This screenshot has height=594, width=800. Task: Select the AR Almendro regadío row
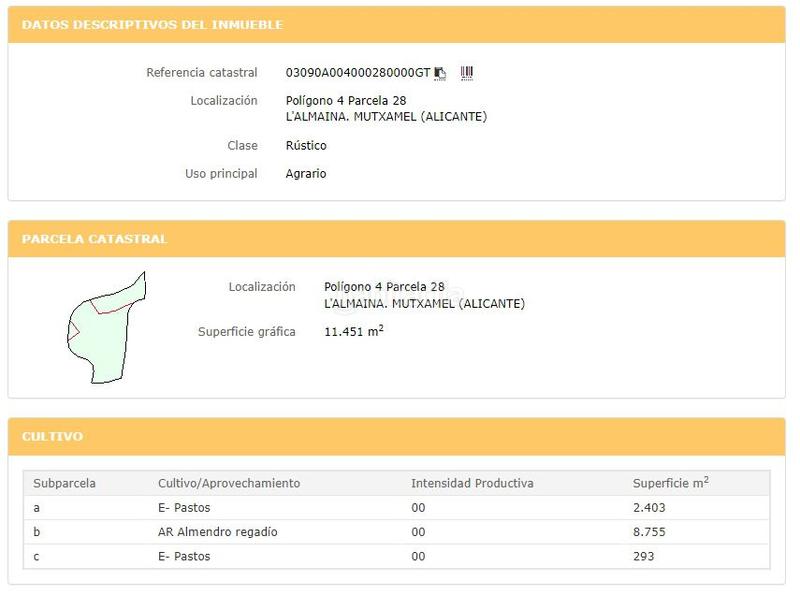[217, 532]
